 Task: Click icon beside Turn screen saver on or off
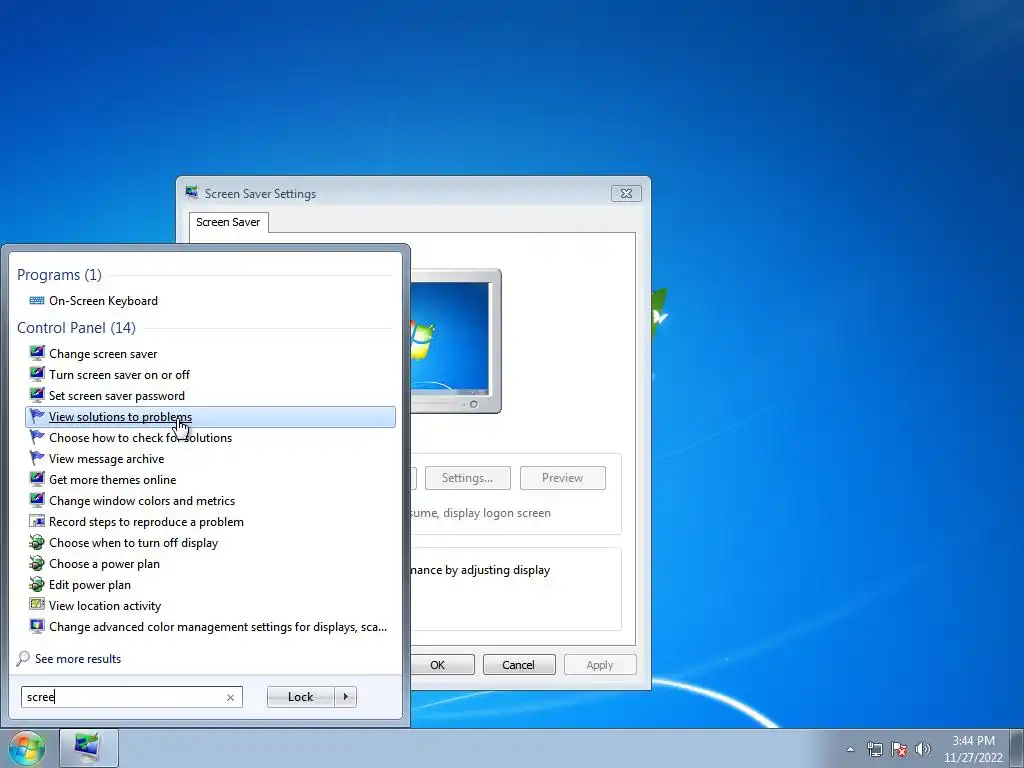tap(37, 374)
